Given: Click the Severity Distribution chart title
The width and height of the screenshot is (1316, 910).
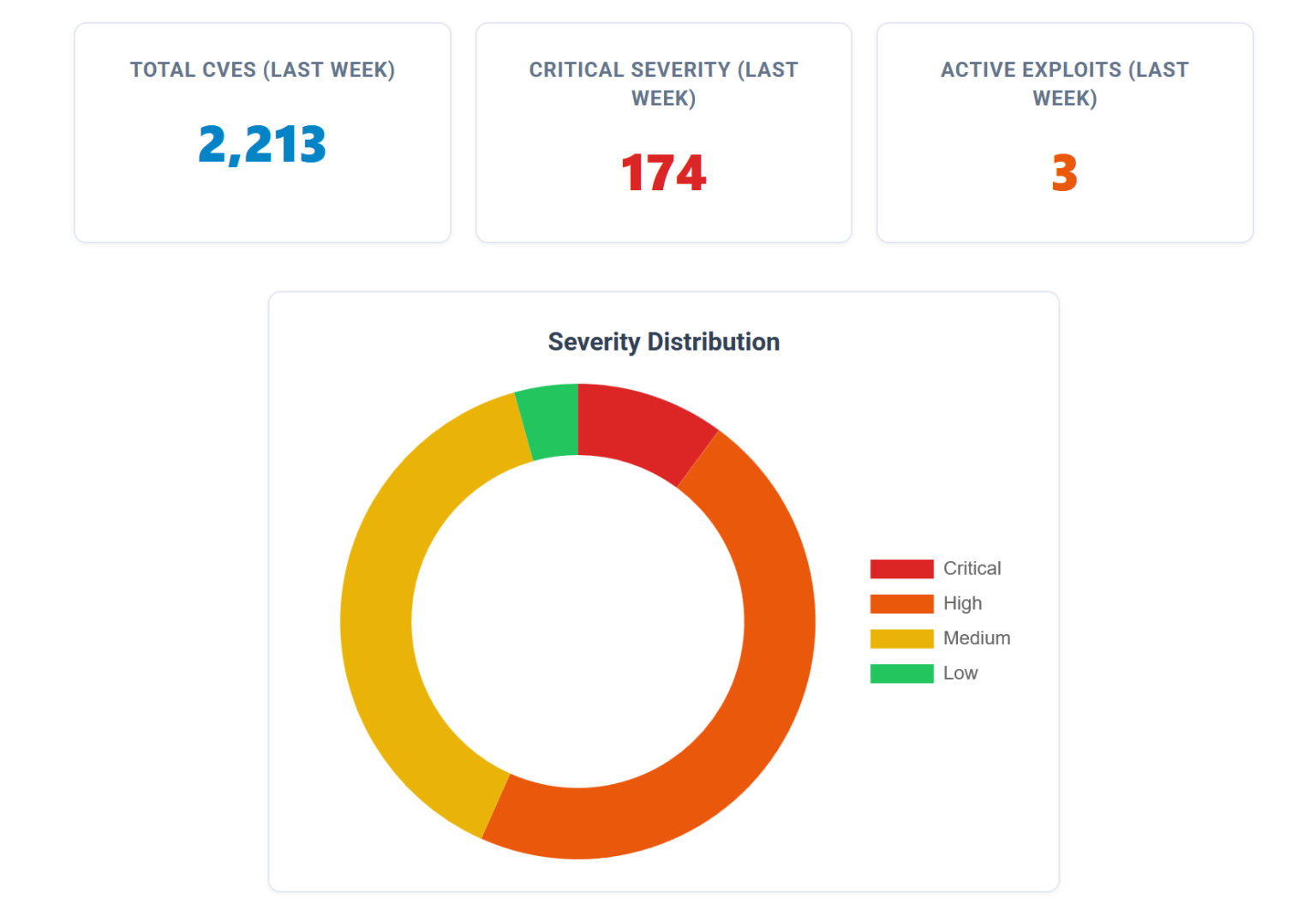Looking at the screenshot, I should pyautogui.click(x=664, y=342).
